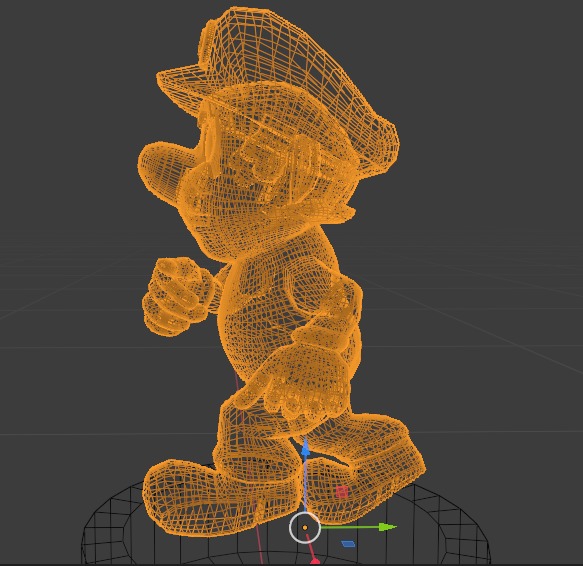Click the red square plane handle
This screenshot has height=566, width=583.
tap(341, 492)
